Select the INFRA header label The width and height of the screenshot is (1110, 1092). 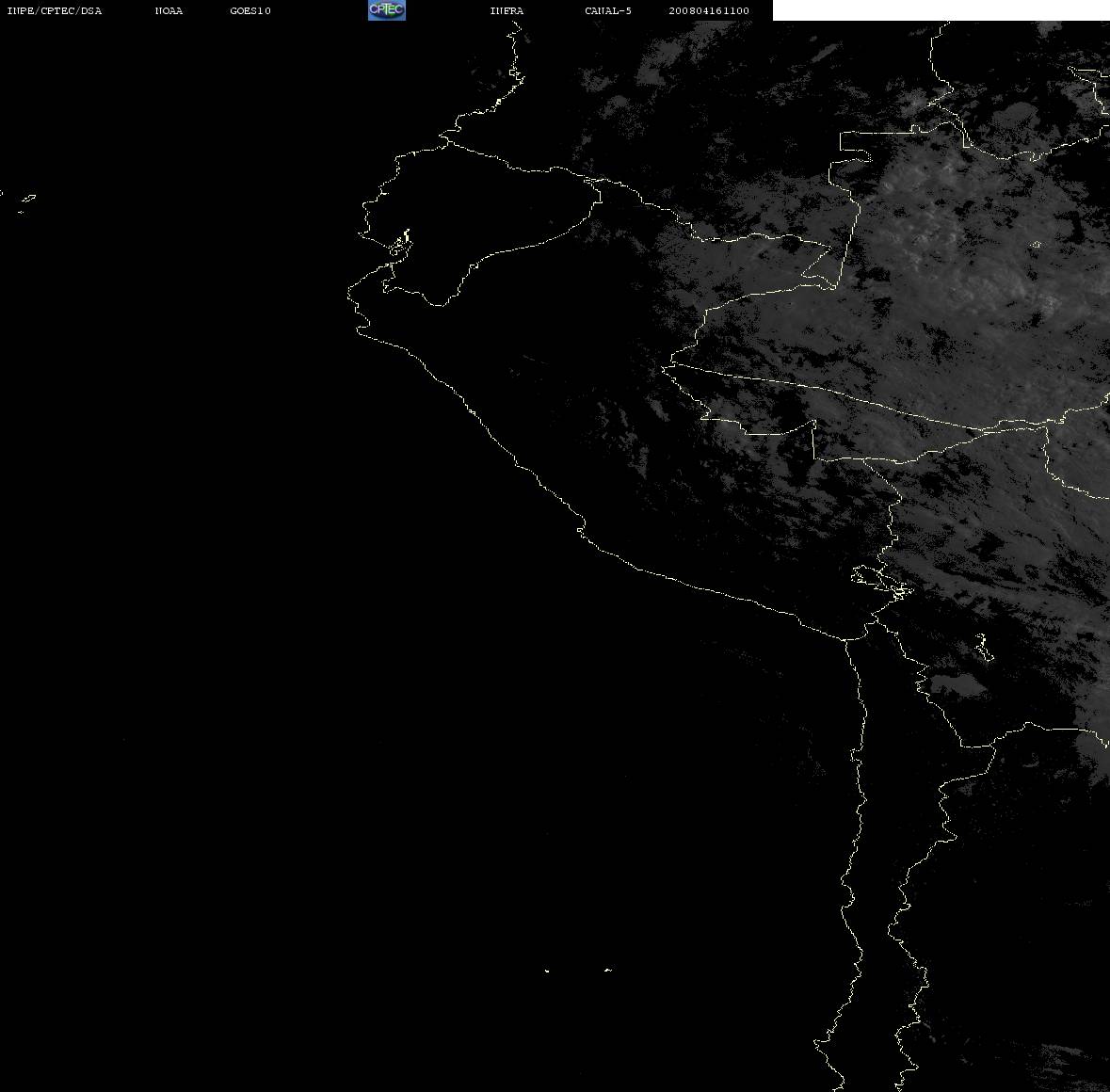(x=507, y=10)
